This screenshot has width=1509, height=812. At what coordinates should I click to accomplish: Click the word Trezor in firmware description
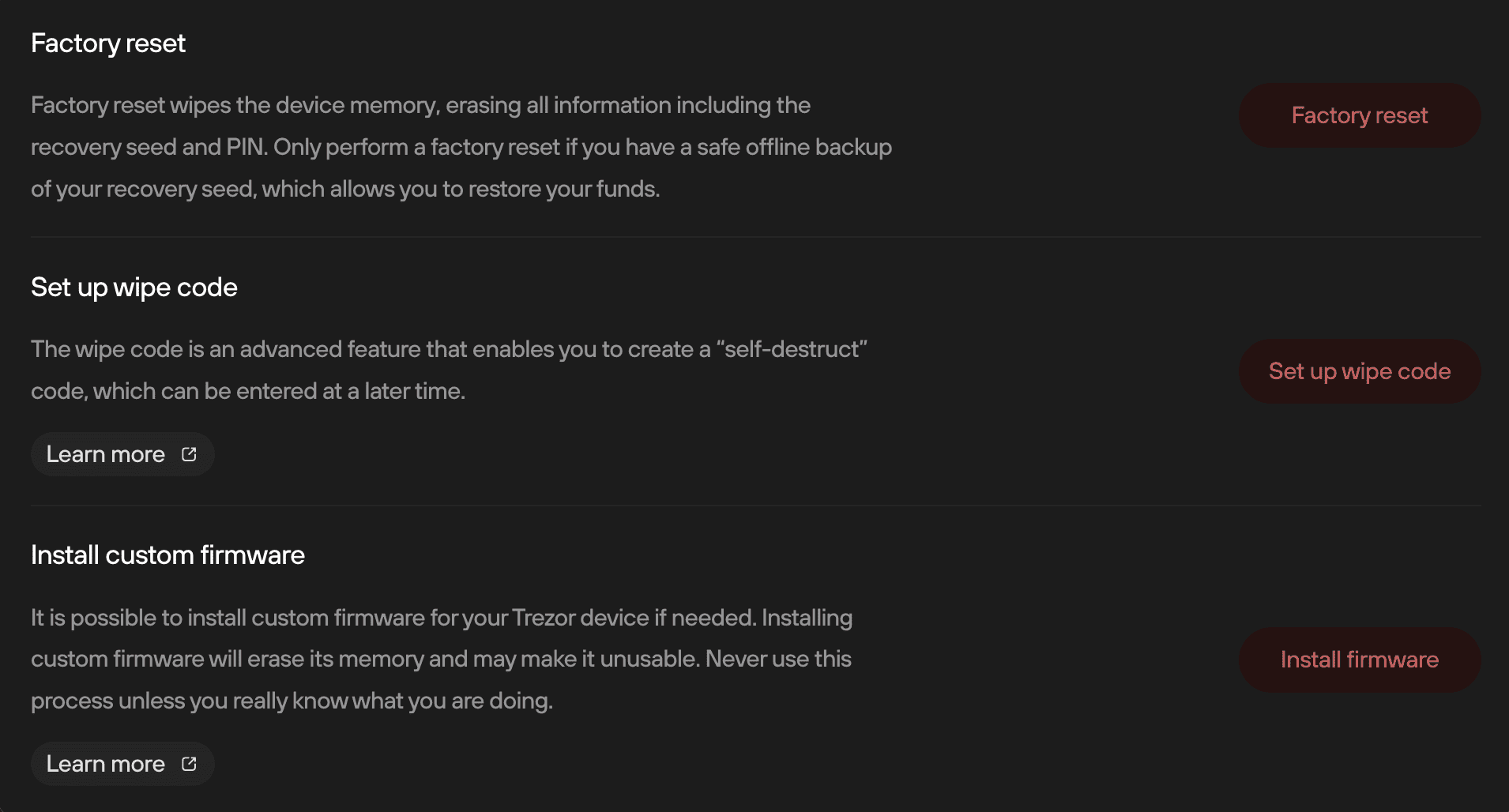[544, 618]
